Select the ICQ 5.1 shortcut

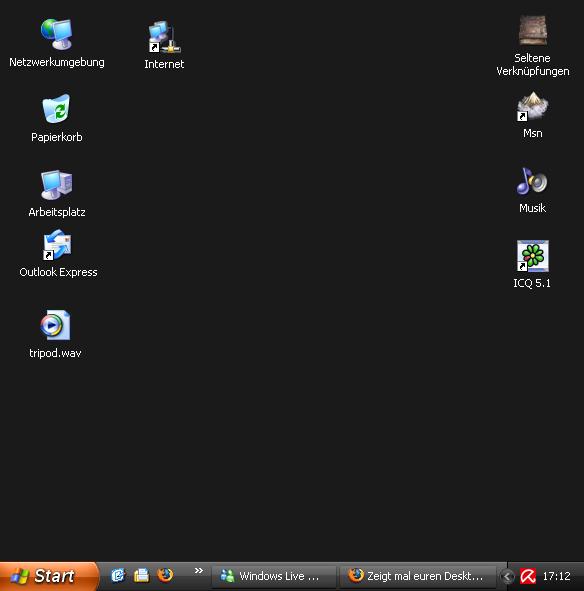pyautogui.click(x=532, y=264)
